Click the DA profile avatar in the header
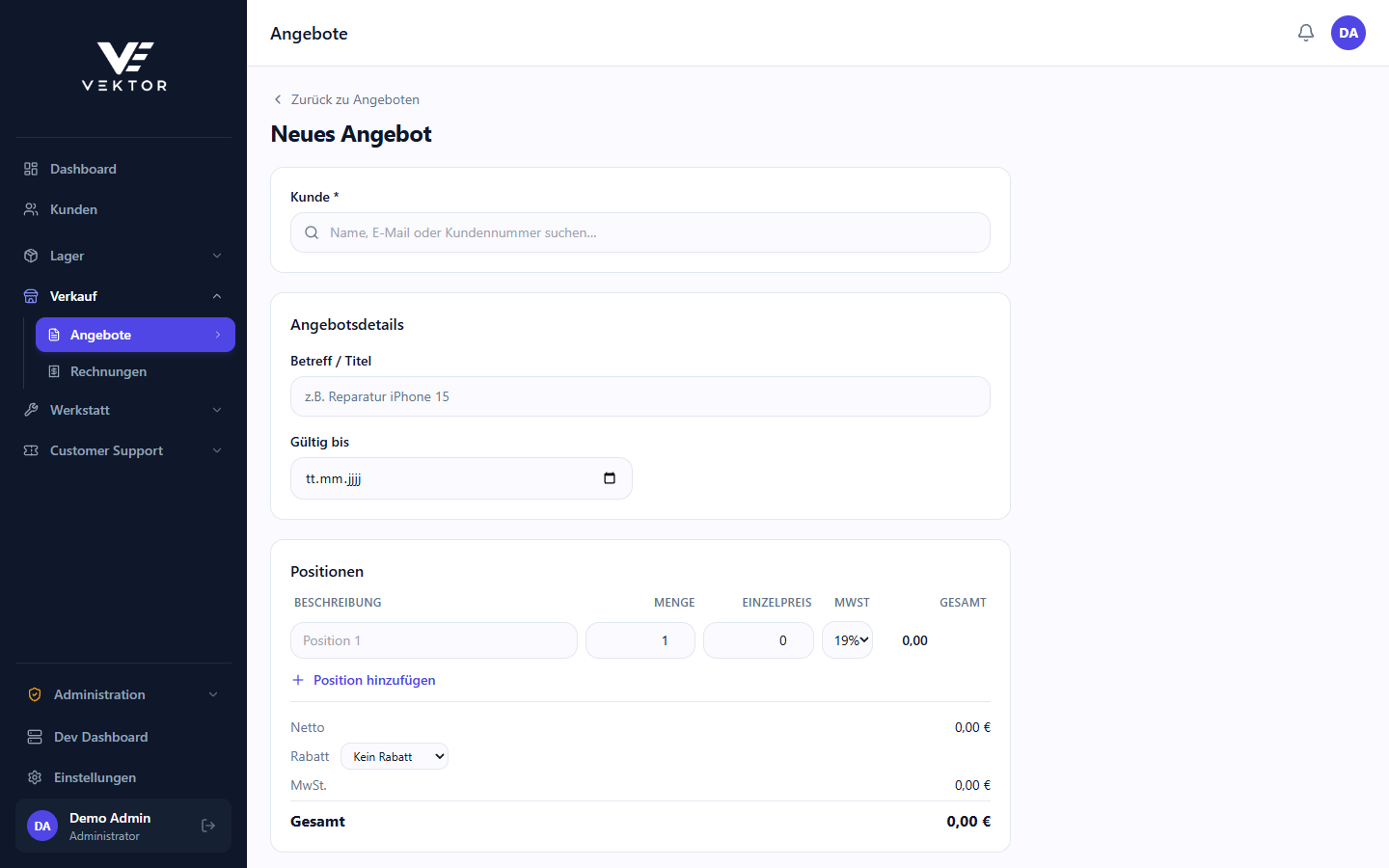Image resolution: width=1389 pixels, height=868 pixels. click(x=1348, y=33)
